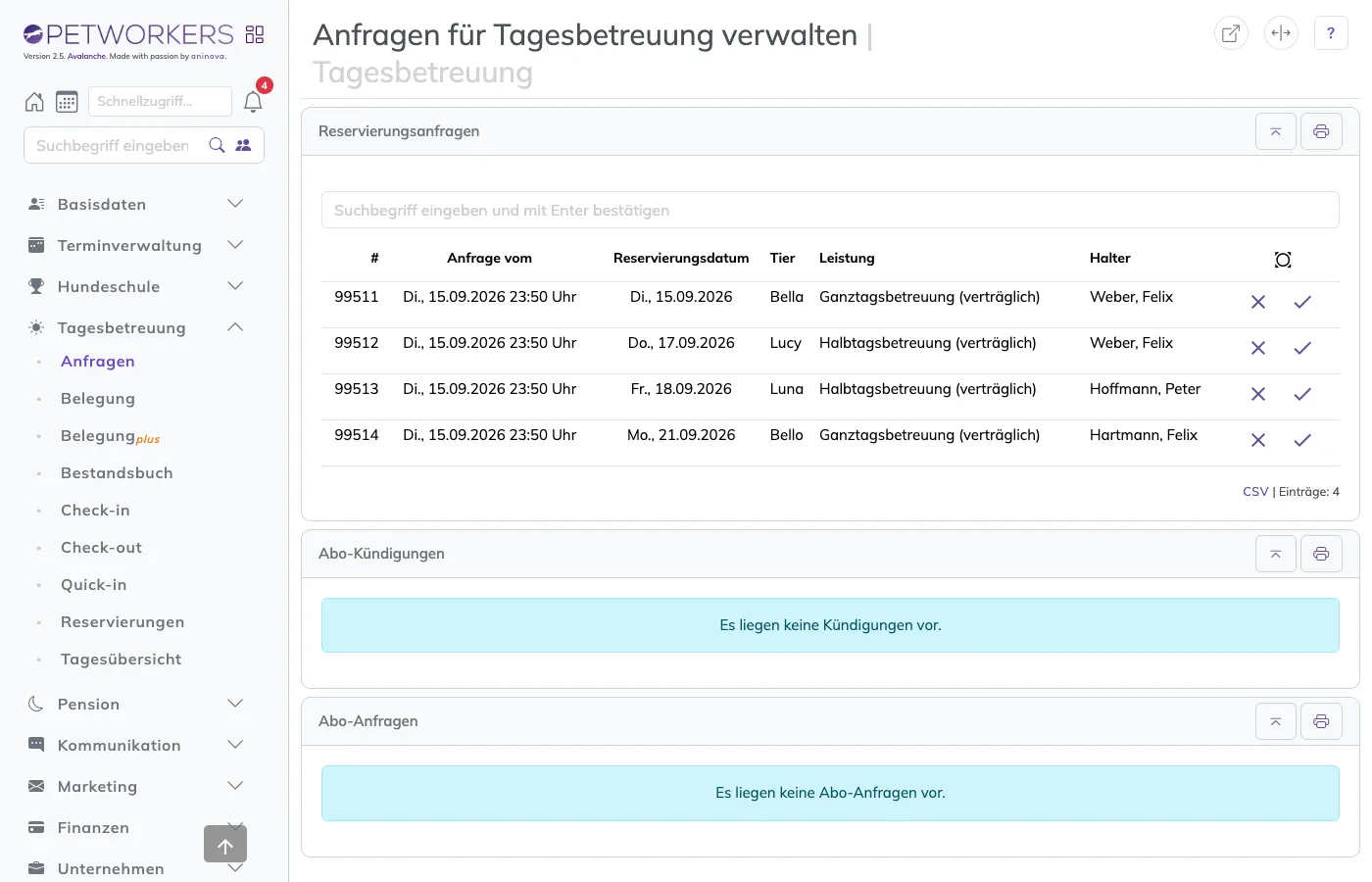Print the Abo-Kündigungen panel
The image size is (1372, 882).
point(1321,554)
